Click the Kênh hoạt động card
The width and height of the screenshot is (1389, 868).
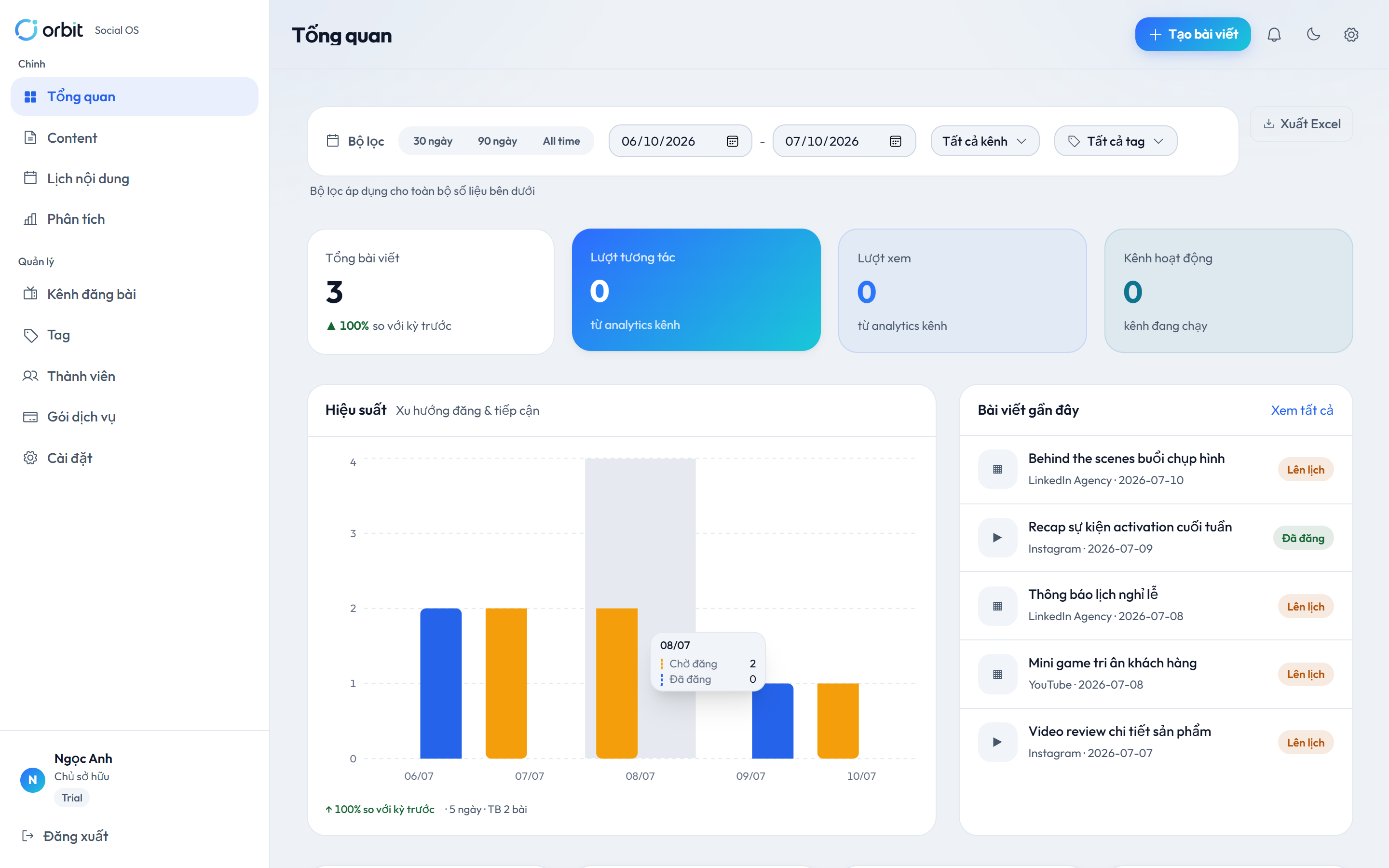(1228, 290)
